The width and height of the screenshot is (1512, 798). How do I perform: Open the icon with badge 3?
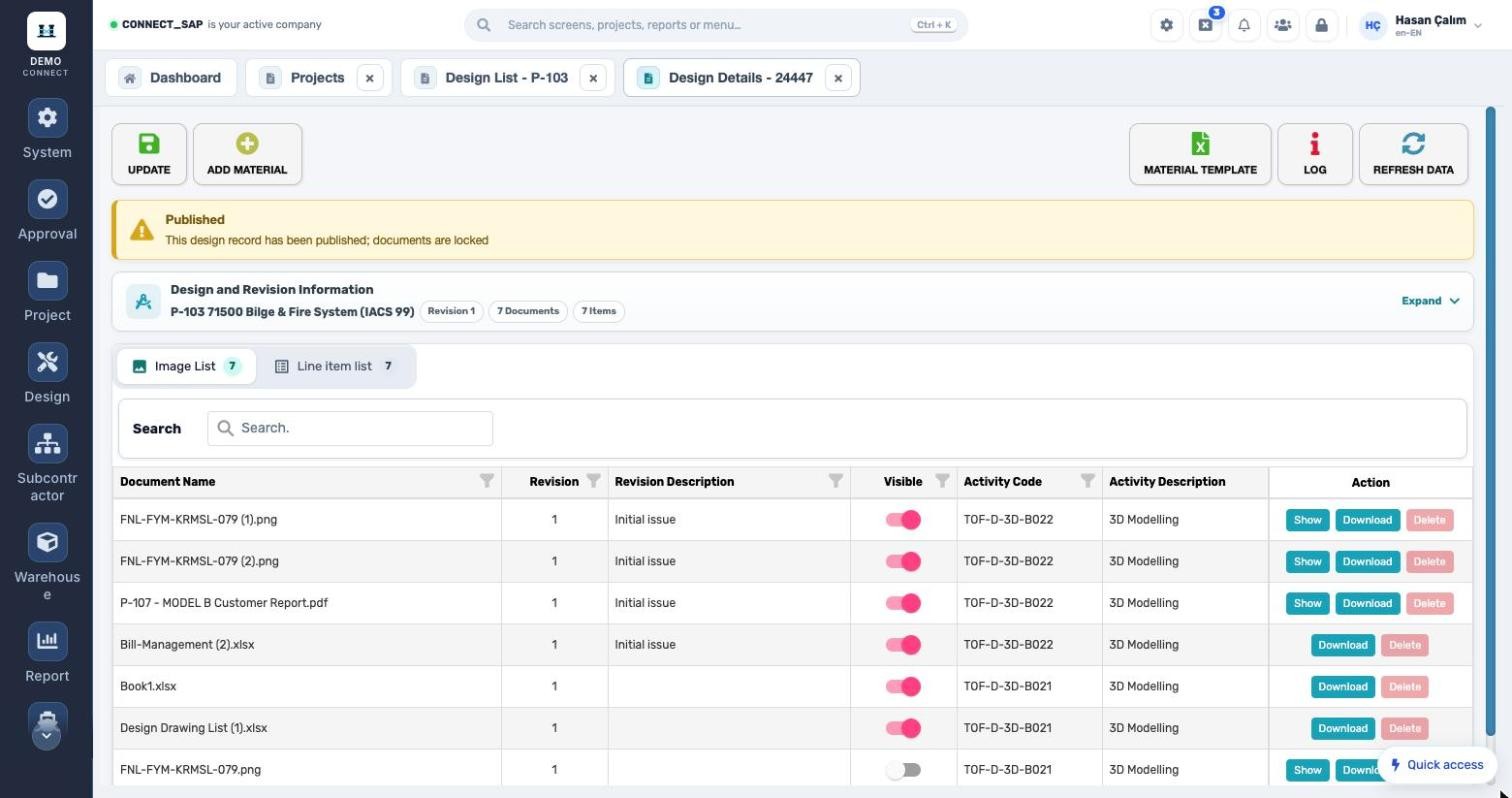click(x=1205, y=25)
